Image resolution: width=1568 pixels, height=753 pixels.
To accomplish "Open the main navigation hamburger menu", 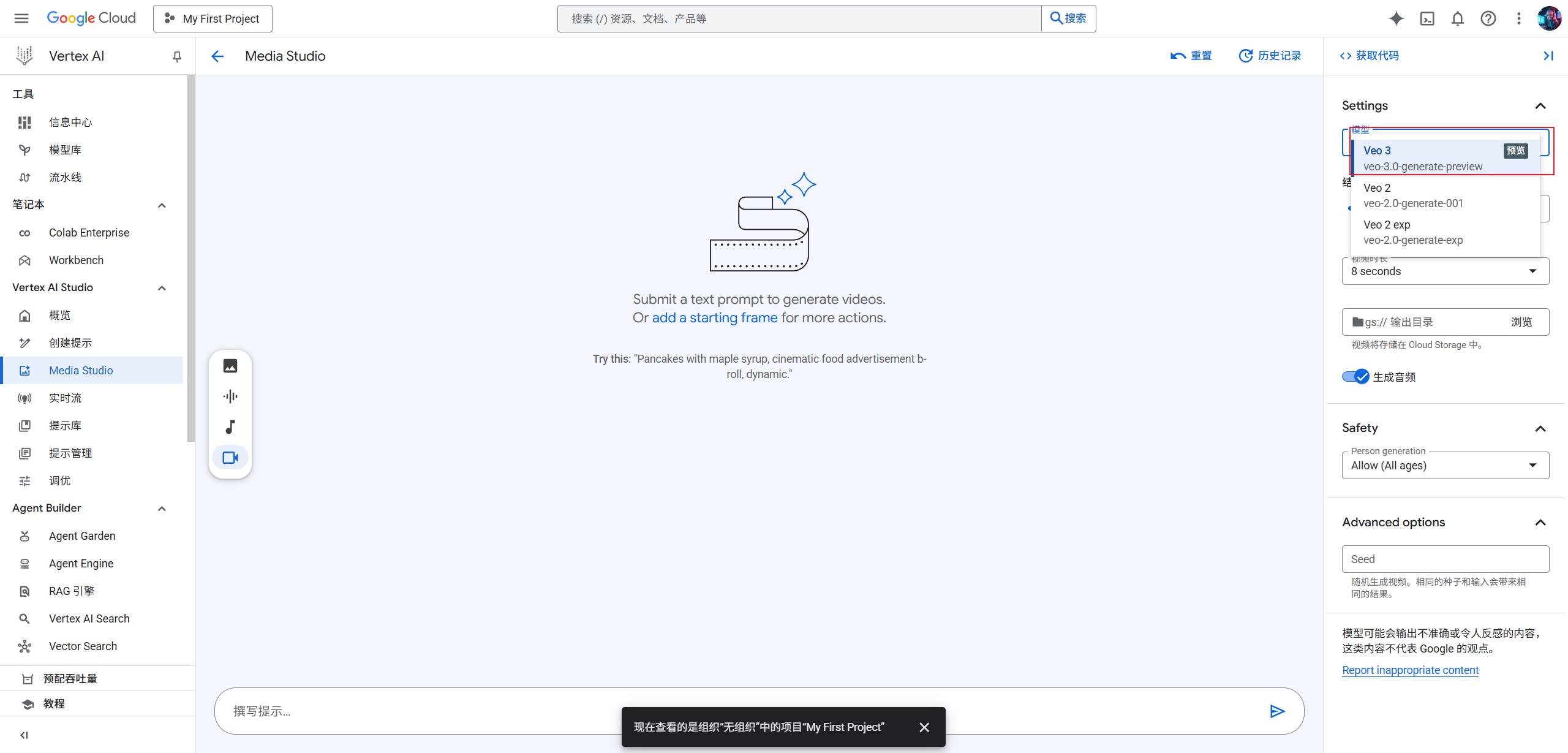I will click(21, 18).
